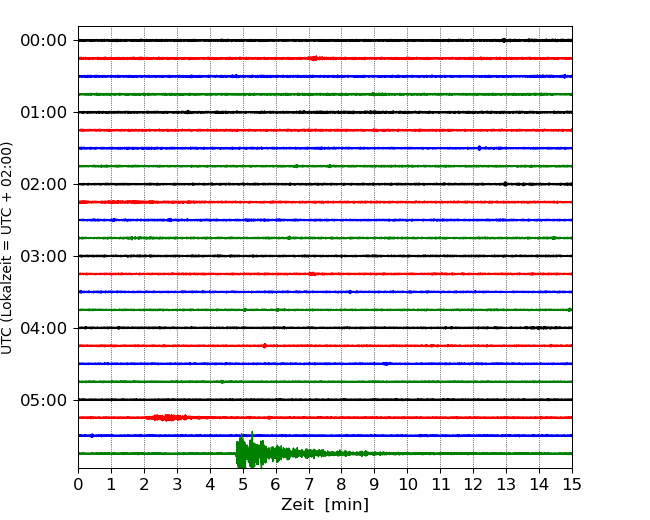Screen dimensions: 650x520
Task: Click the black spike near minute 13 on the 00:00 trace
Action: click(x=504, y=40)
